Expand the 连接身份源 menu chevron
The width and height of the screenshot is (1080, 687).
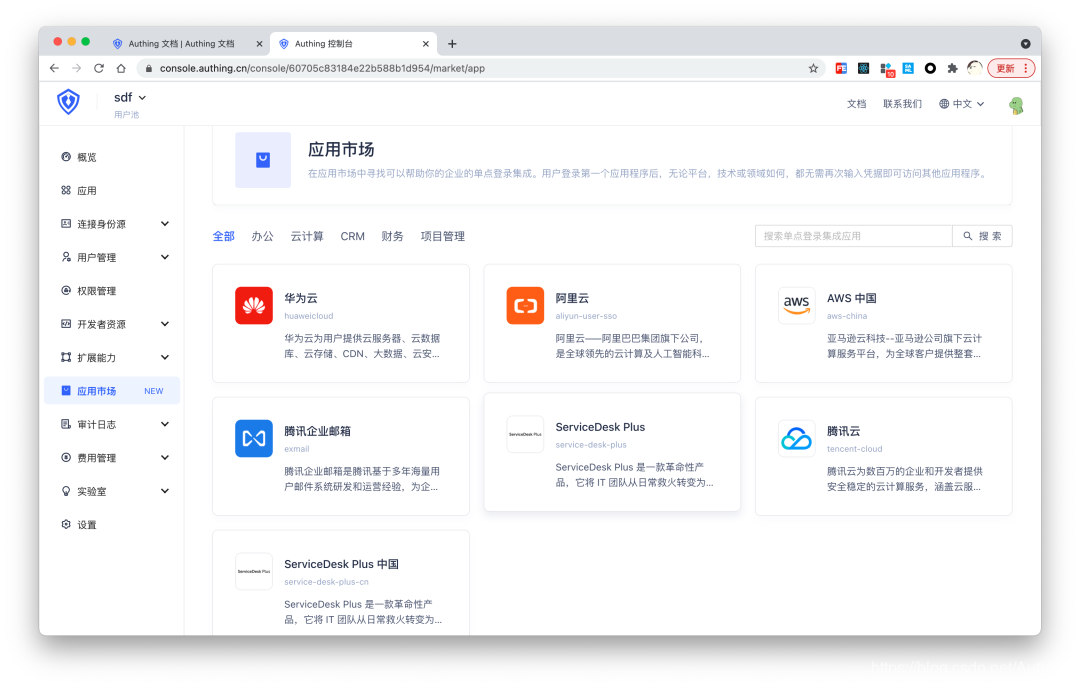(165, 223)
